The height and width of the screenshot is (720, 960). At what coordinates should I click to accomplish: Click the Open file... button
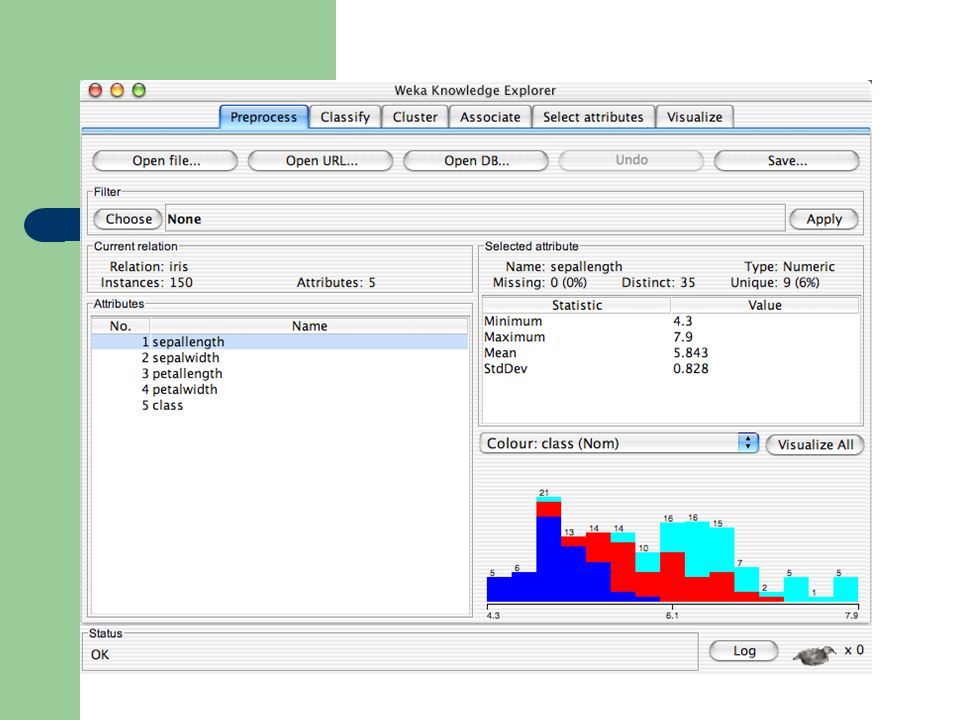coord(165,160)
